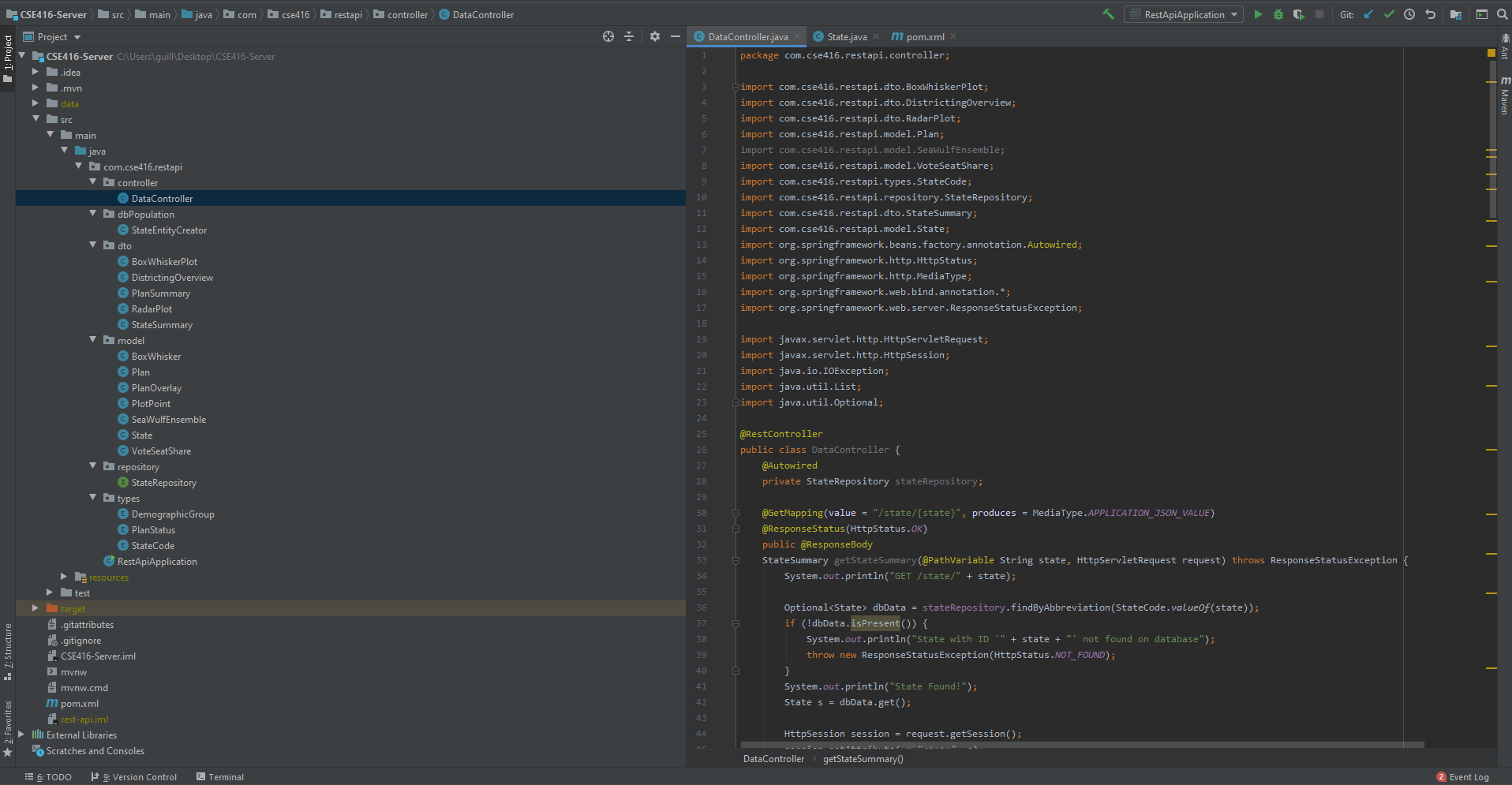Expand the target folder in the tree
The width and height of the screenshot is (1512, 785).
pyautogui.click(x=35, y=608)
